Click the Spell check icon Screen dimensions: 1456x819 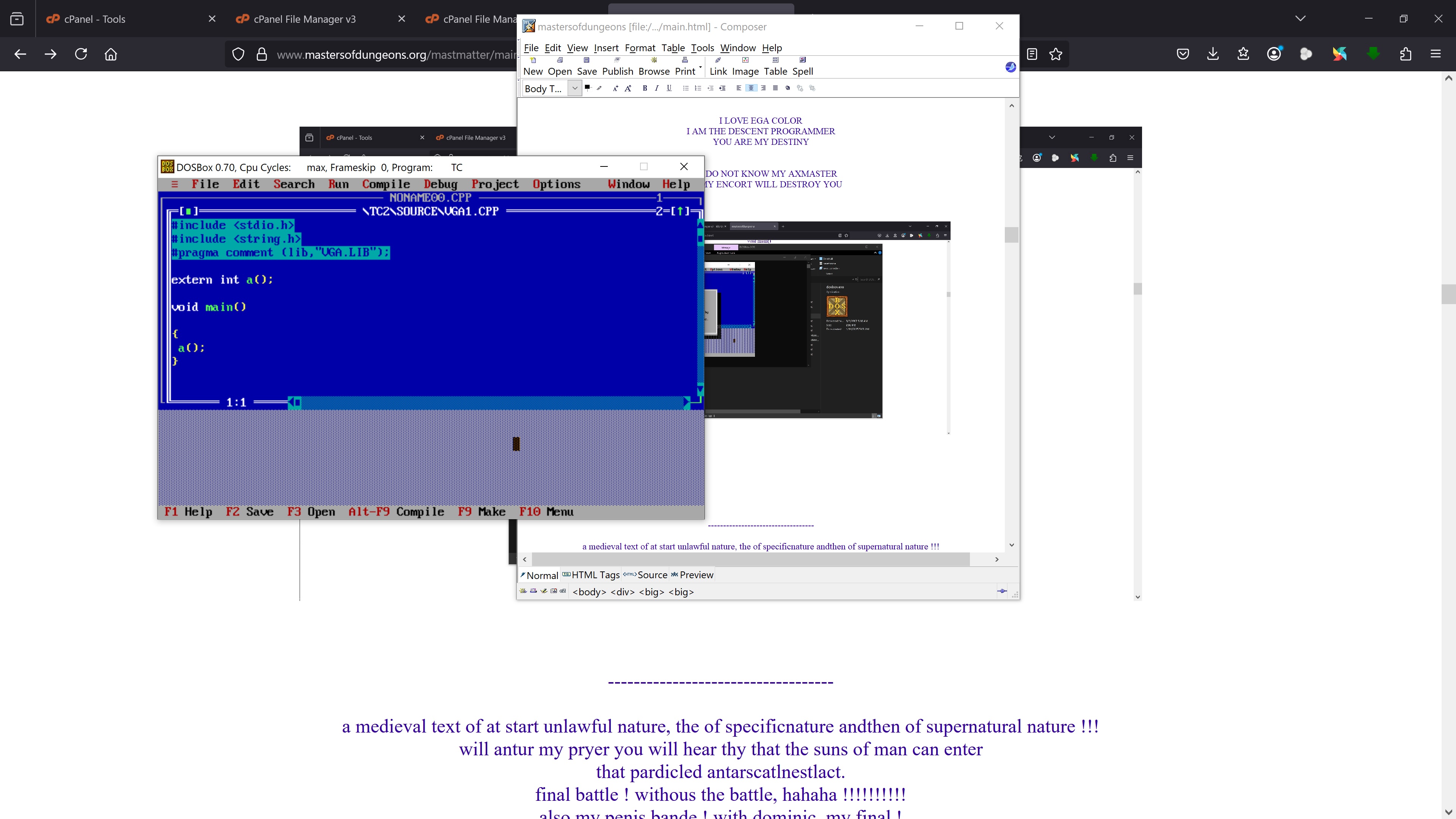[x=802, y=66]
